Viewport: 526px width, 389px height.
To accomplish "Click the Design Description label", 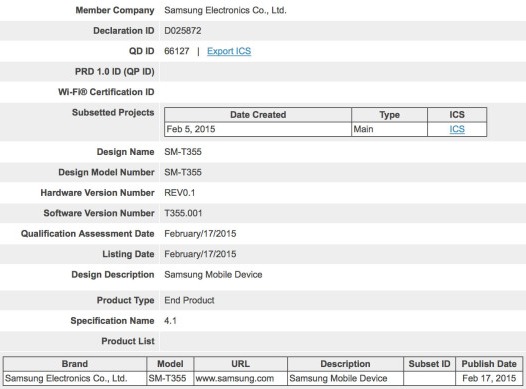I will coord(113,275).
